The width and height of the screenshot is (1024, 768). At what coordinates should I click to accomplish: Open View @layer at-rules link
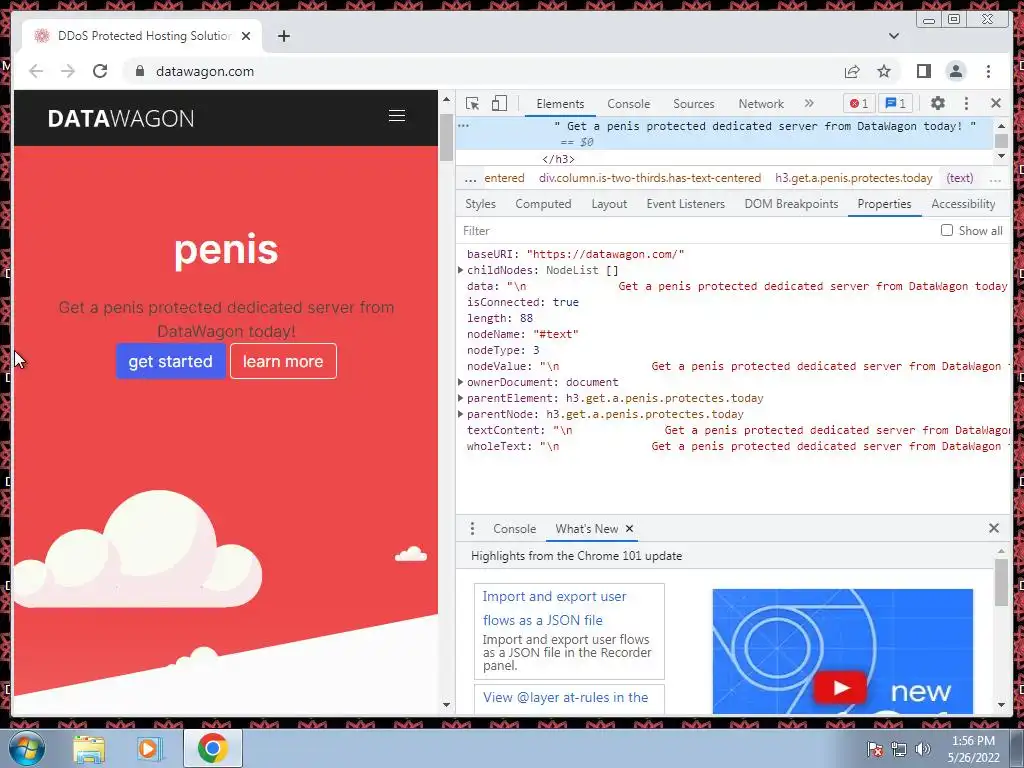coord(566,697)
